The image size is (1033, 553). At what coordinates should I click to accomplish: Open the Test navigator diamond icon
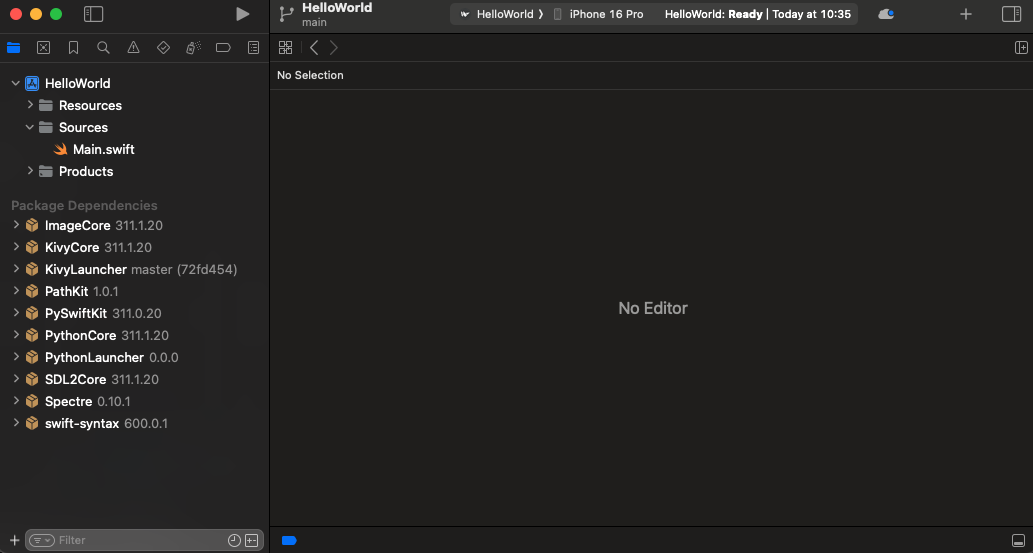point(163,47)
